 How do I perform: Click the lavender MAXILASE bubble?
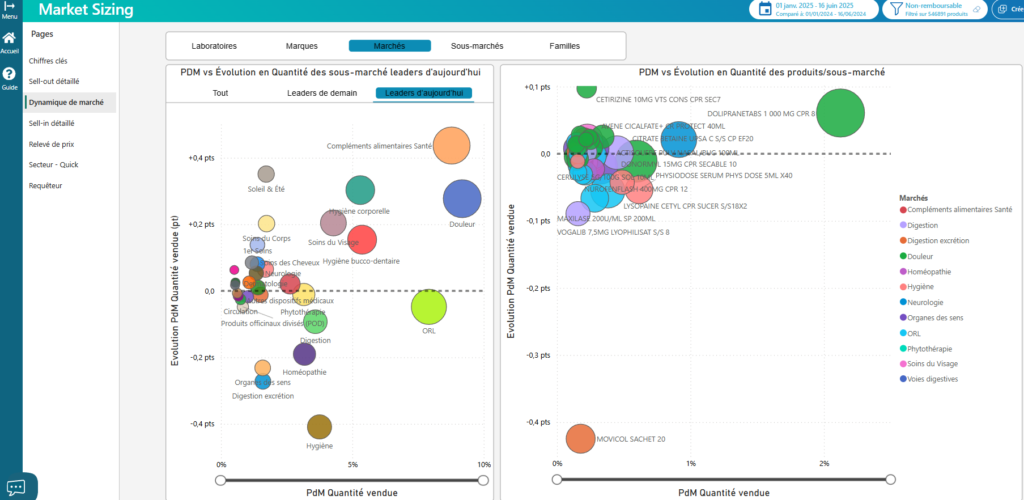click(578, 213)
